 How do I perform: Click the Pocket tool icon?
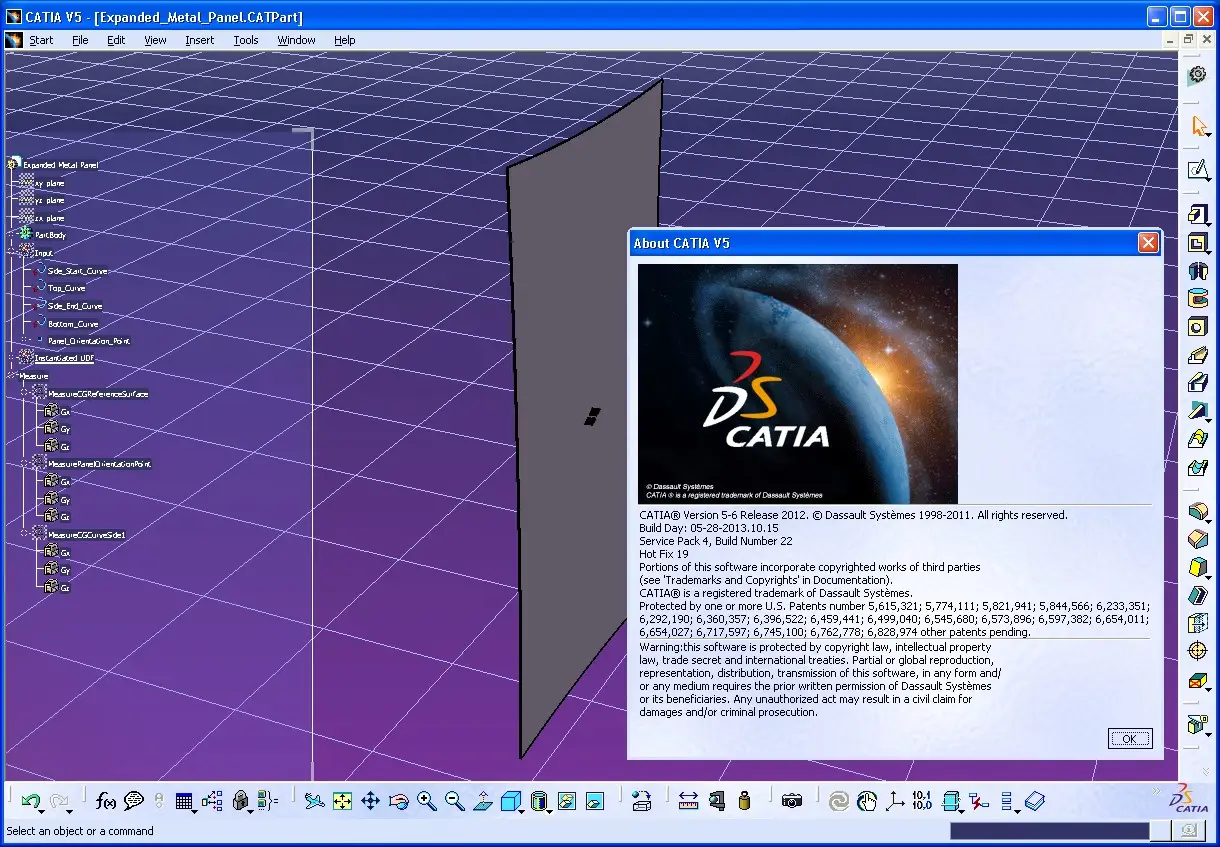(x=1198, y=243)
